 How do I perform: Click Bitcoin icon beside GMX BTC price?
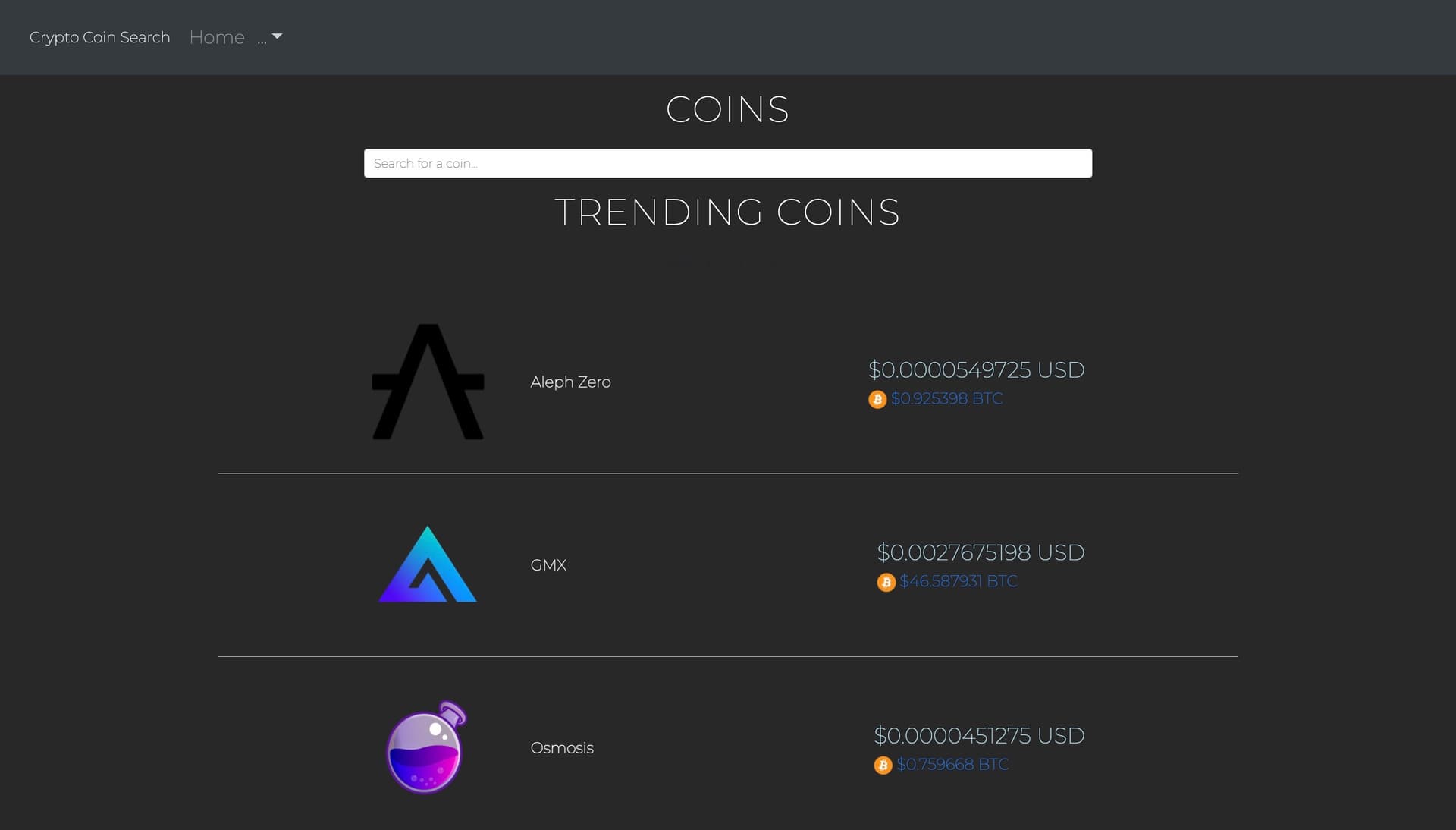pyautogui.click(x=886, y=582)
